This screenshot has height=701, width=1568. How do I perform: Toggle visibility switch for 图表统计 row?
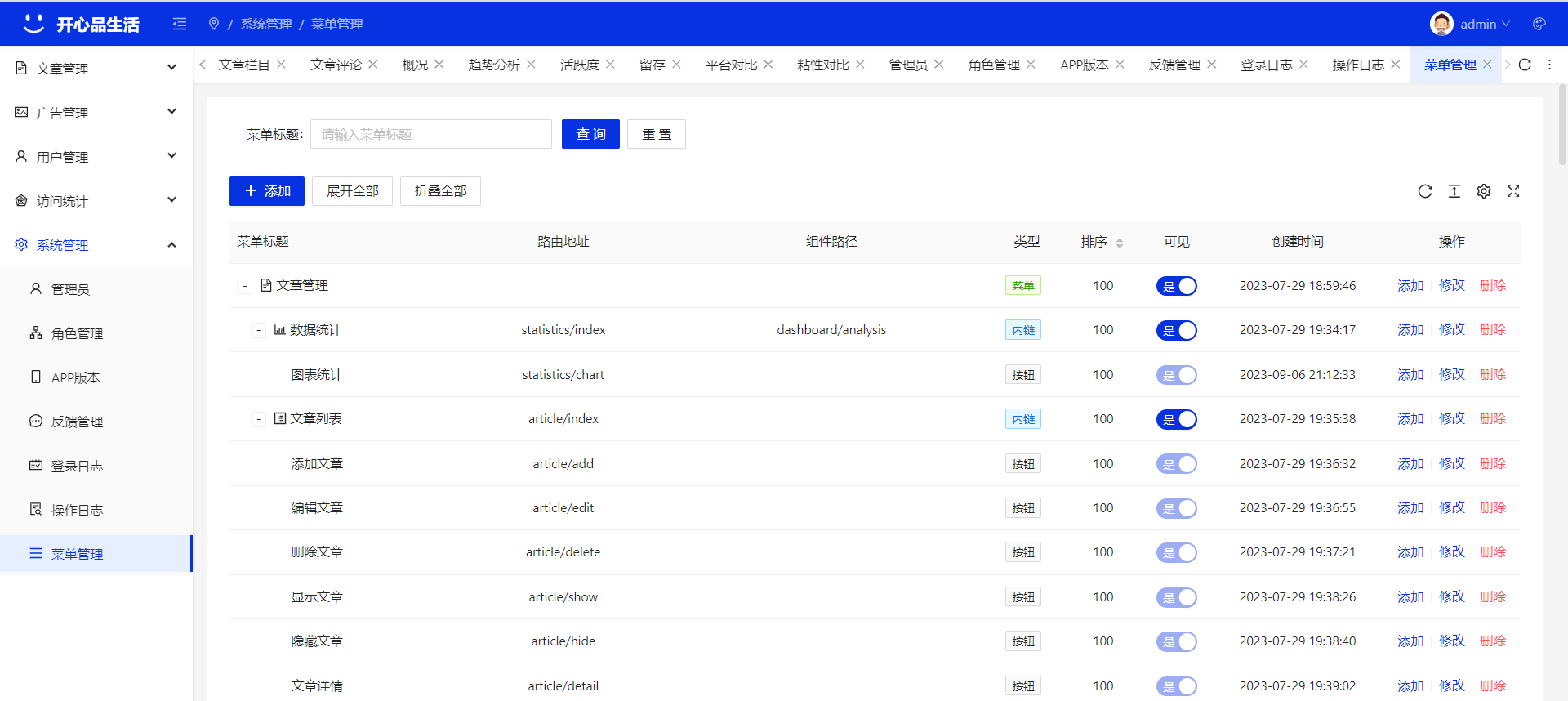(1176, 375)
